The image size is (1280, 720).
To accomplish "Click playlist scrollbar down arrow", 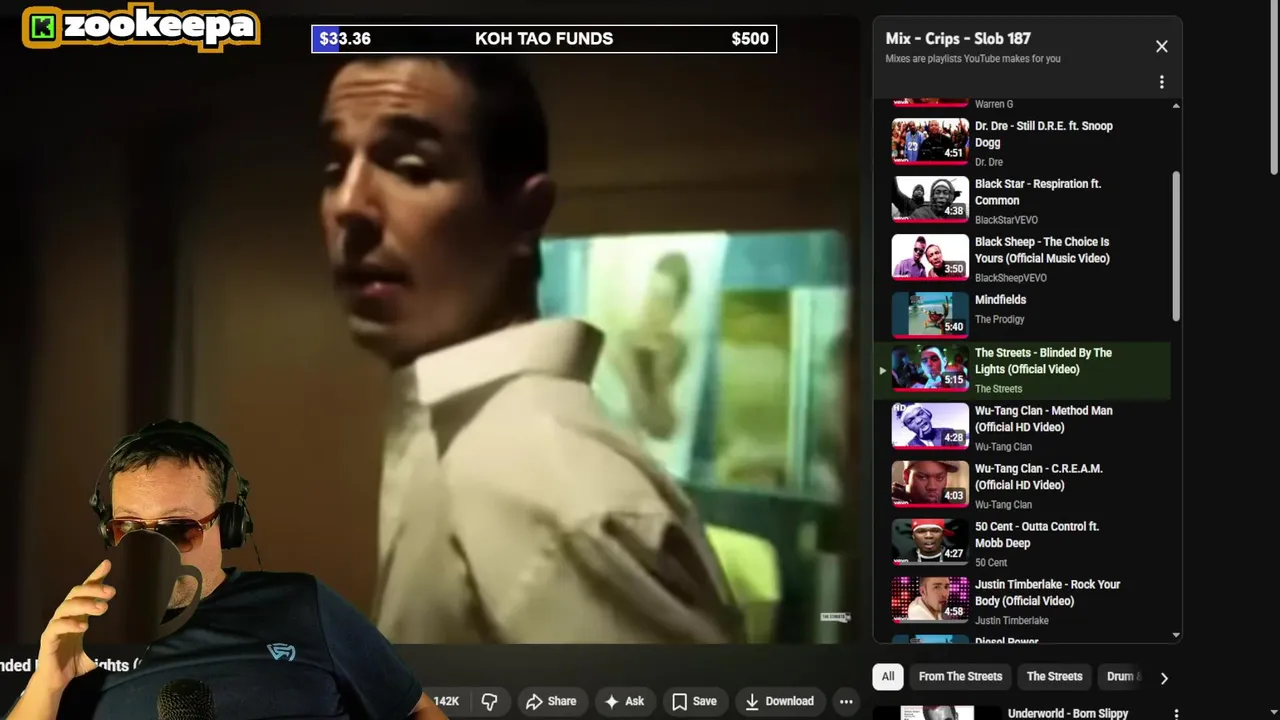I will click(x=1176, y=635).
